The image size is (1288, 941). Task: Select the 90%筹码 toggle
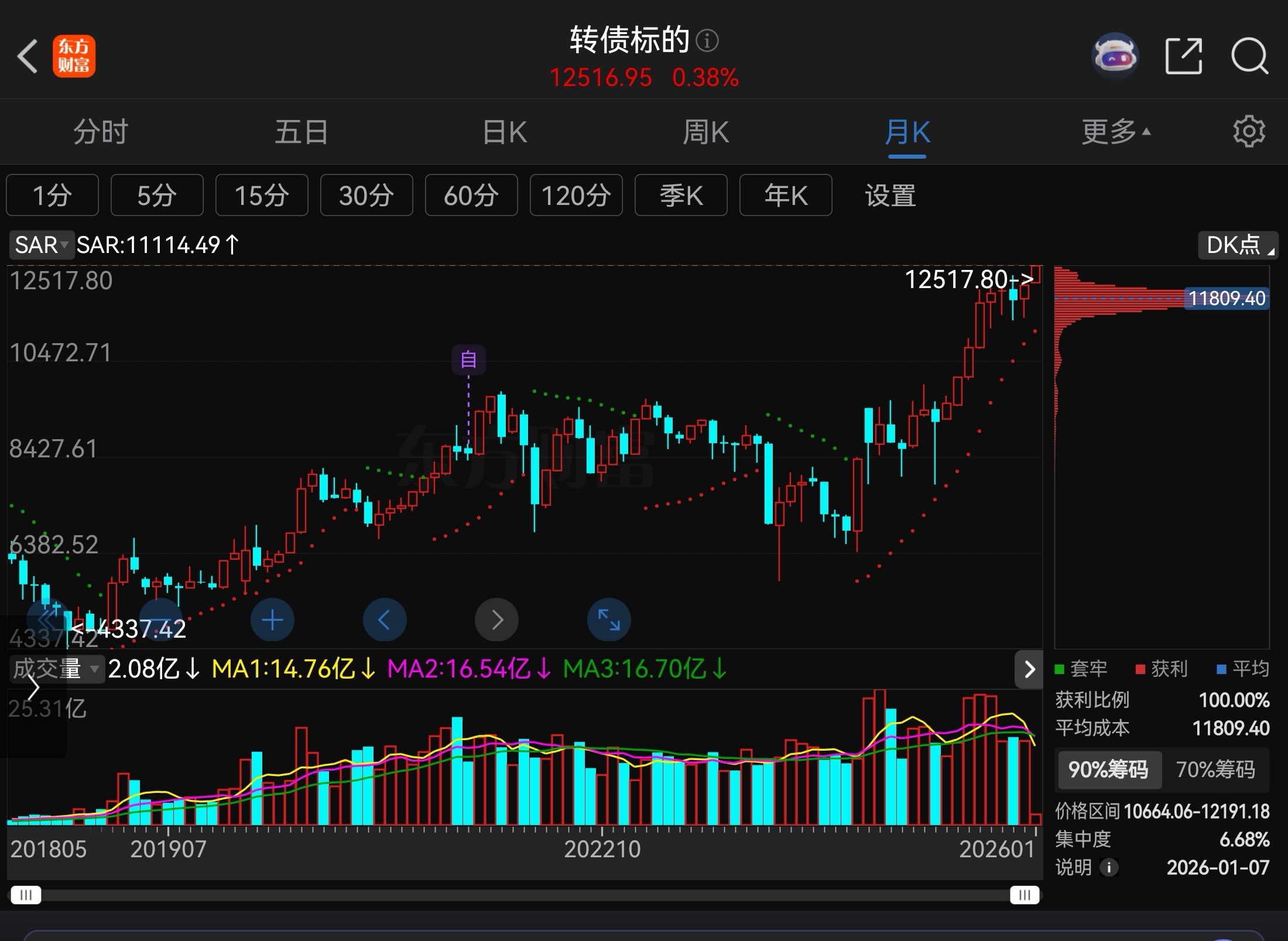(x=1108, y=769)
